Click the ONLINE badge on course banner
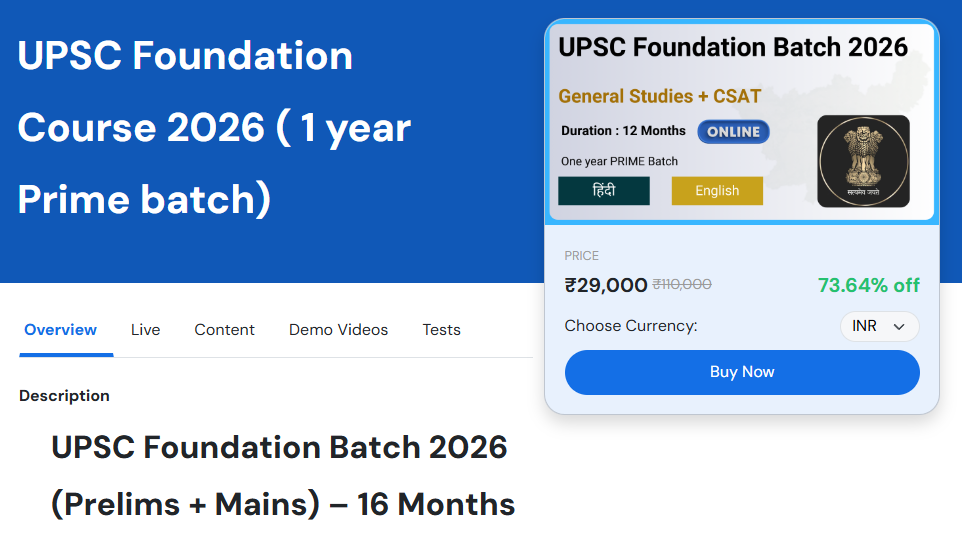 733,132
